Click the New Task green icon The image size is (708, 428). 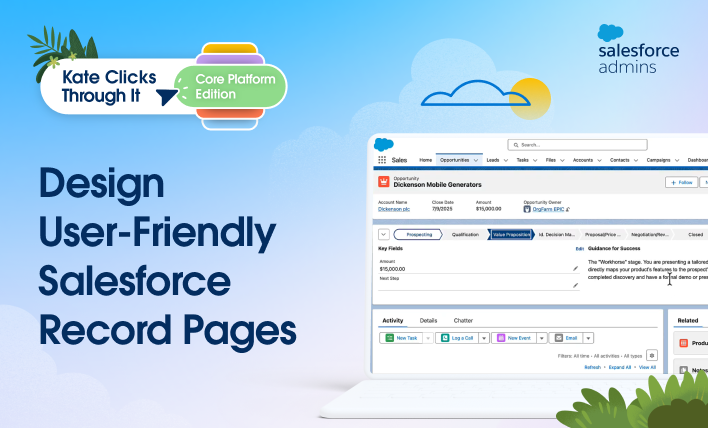[389, 338]
